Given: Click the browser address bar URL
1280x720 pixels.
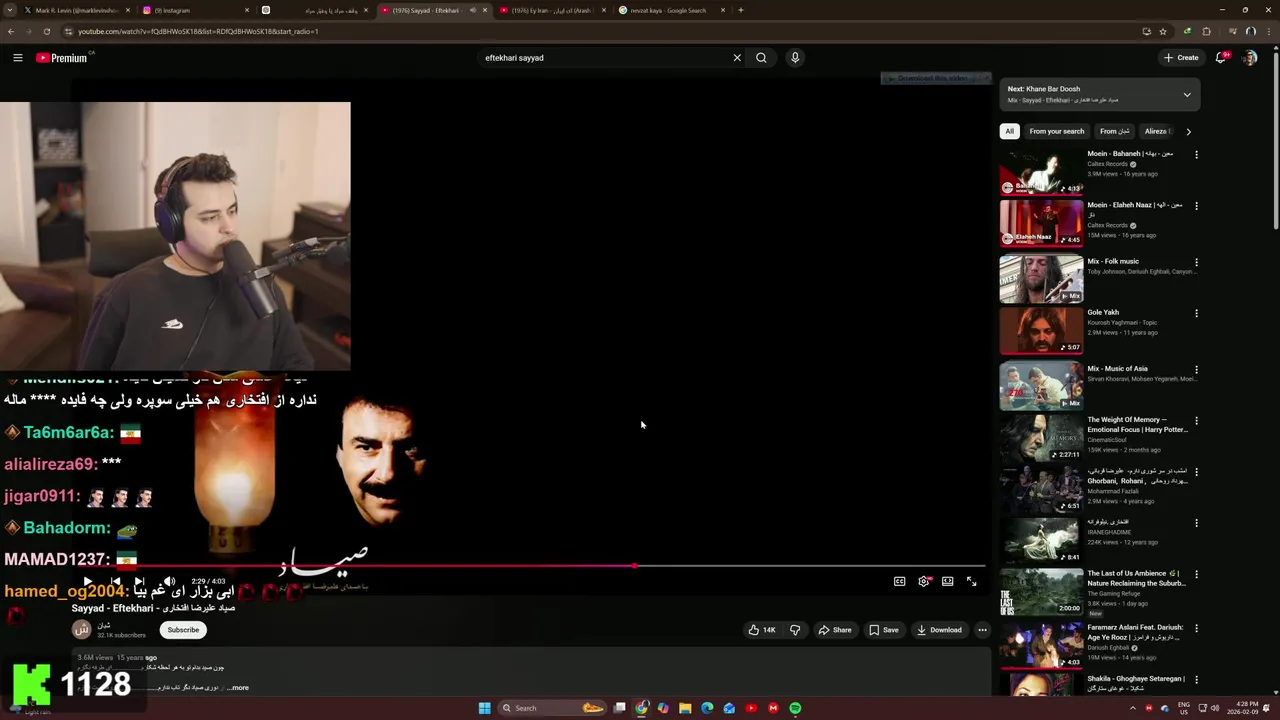Looking at the screenshot, I should [x=198, y=31].
